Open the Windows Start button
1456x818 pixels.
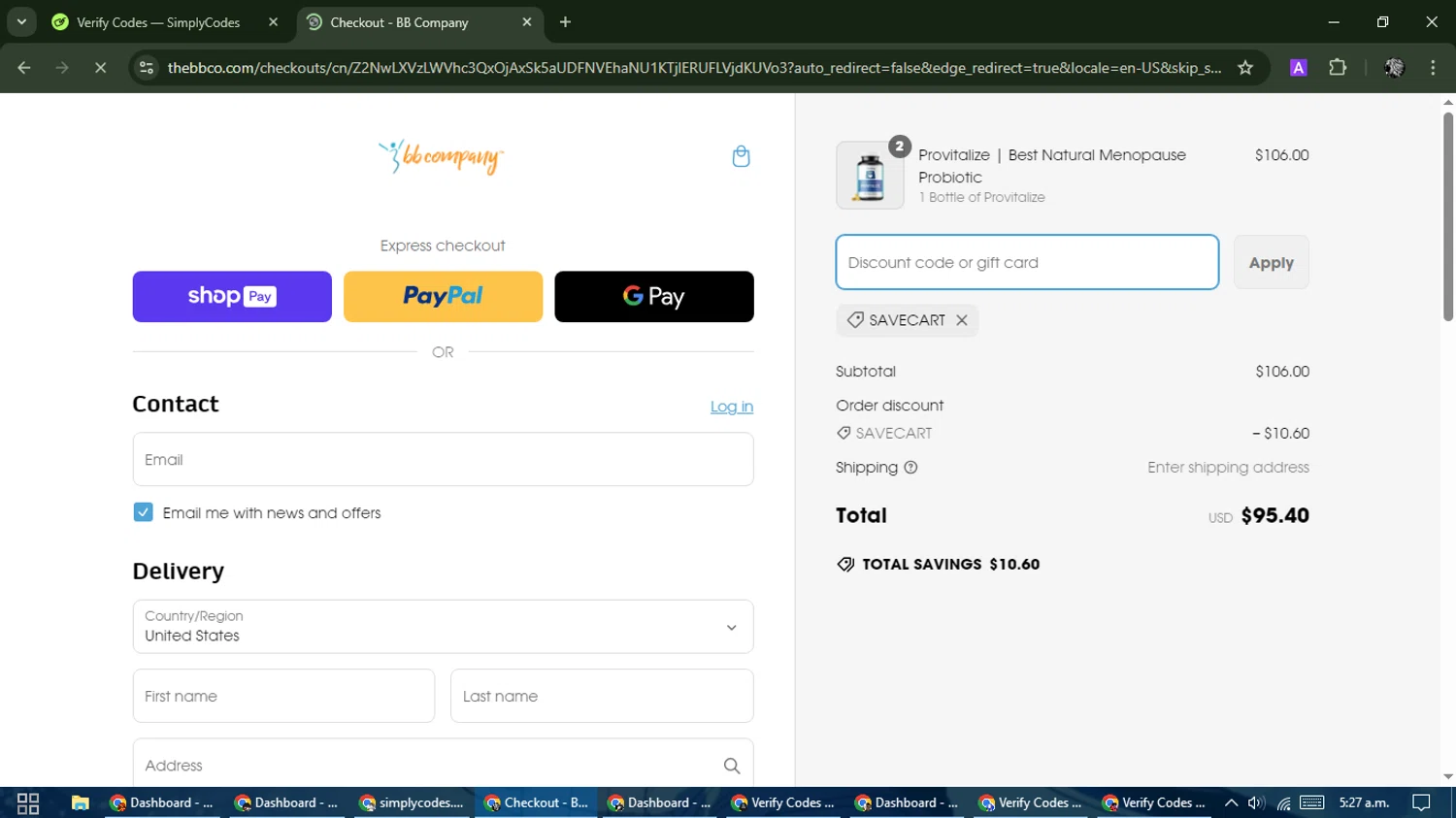click(x=28, y=803)
